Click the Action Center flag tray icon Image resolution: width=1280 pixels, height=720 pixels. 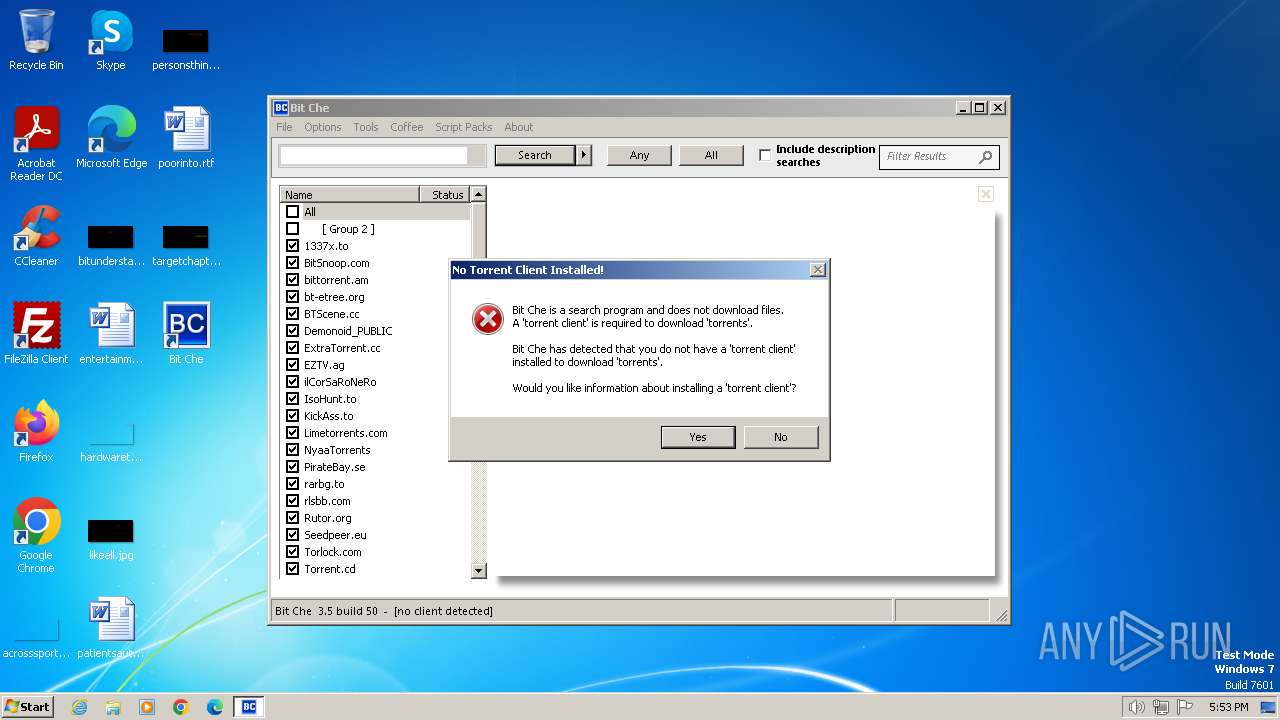click(x=1185, y=707)
